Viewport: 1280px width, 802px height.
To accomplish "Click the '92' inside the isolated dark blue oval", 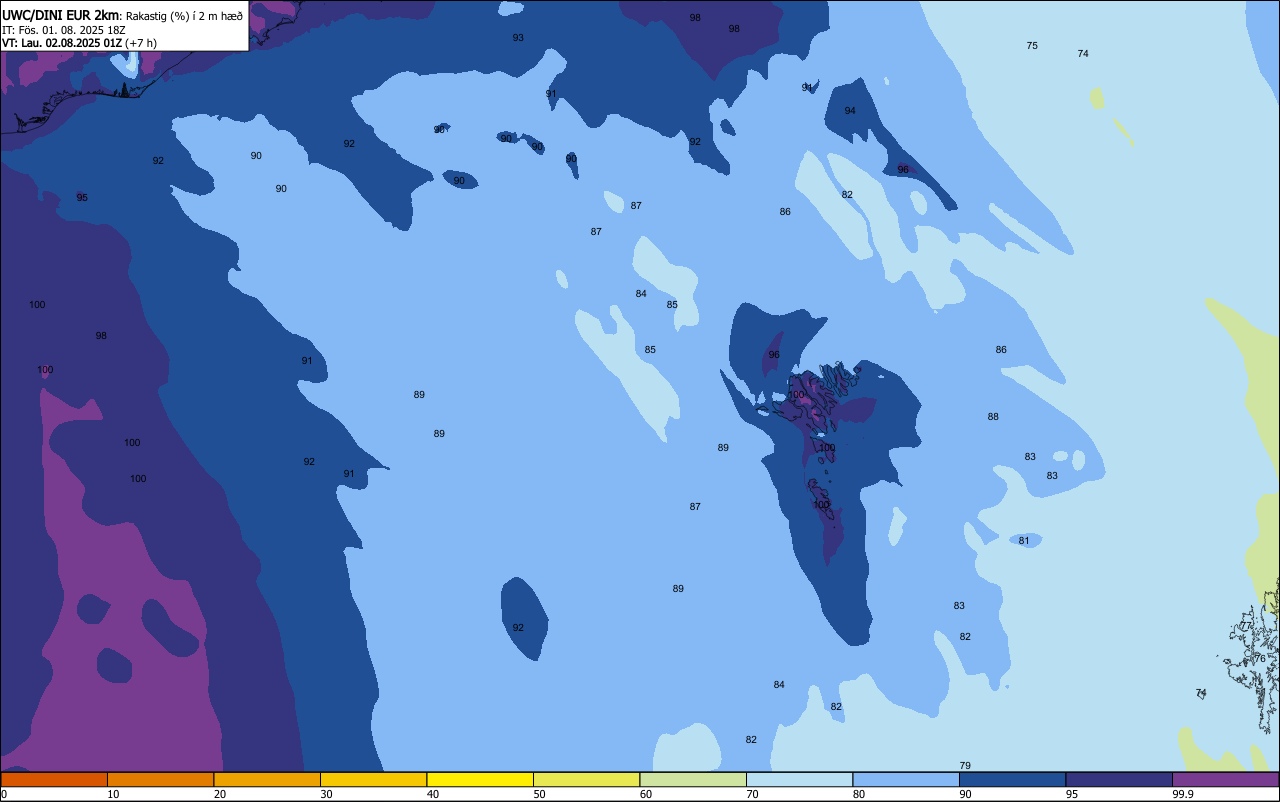I will (x=518, y=628).
